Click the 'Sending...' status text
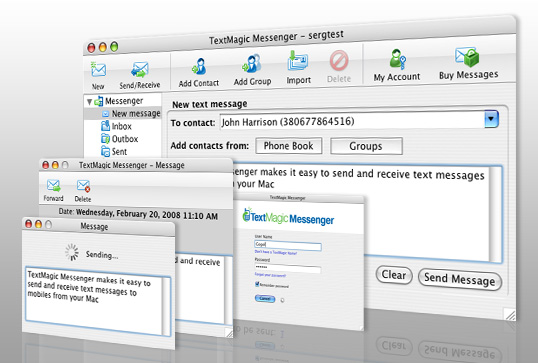The height and width of the screenshot is (363, 538). coord(102,255)
